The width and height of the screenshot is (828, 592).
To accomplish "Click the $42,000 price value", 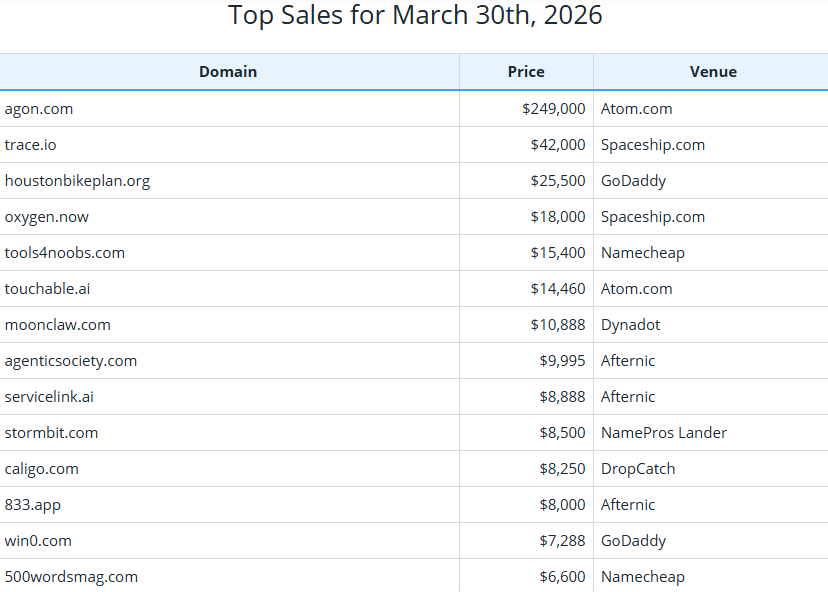I will [x=558, y=145].
